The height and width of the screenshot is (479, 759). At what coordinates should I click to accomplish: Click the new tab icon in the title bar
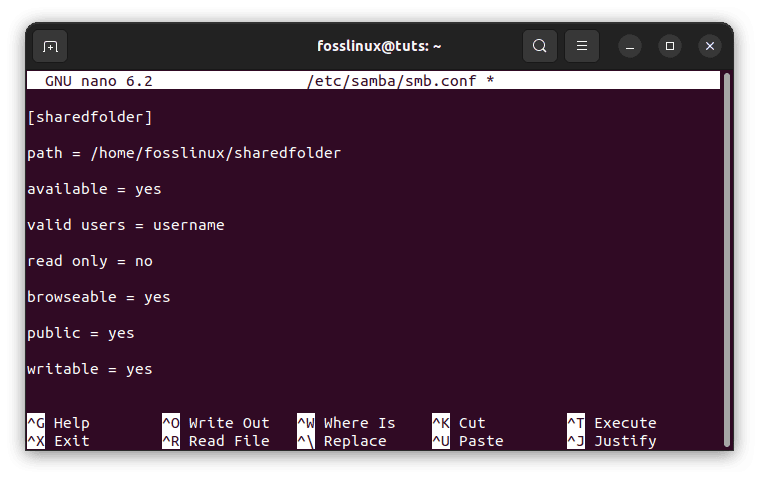50,46
